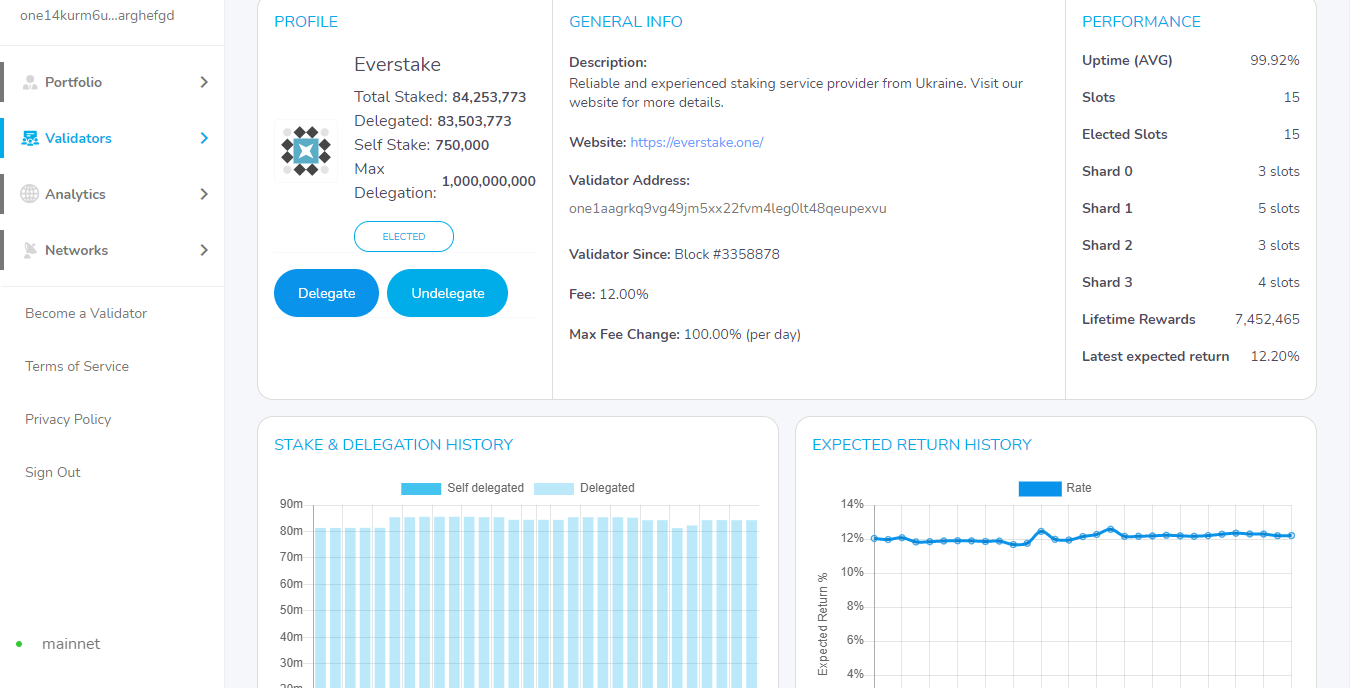Expand the Validators menu chevron
This screenshot has height=688, width=1350.
pos(204,138)
